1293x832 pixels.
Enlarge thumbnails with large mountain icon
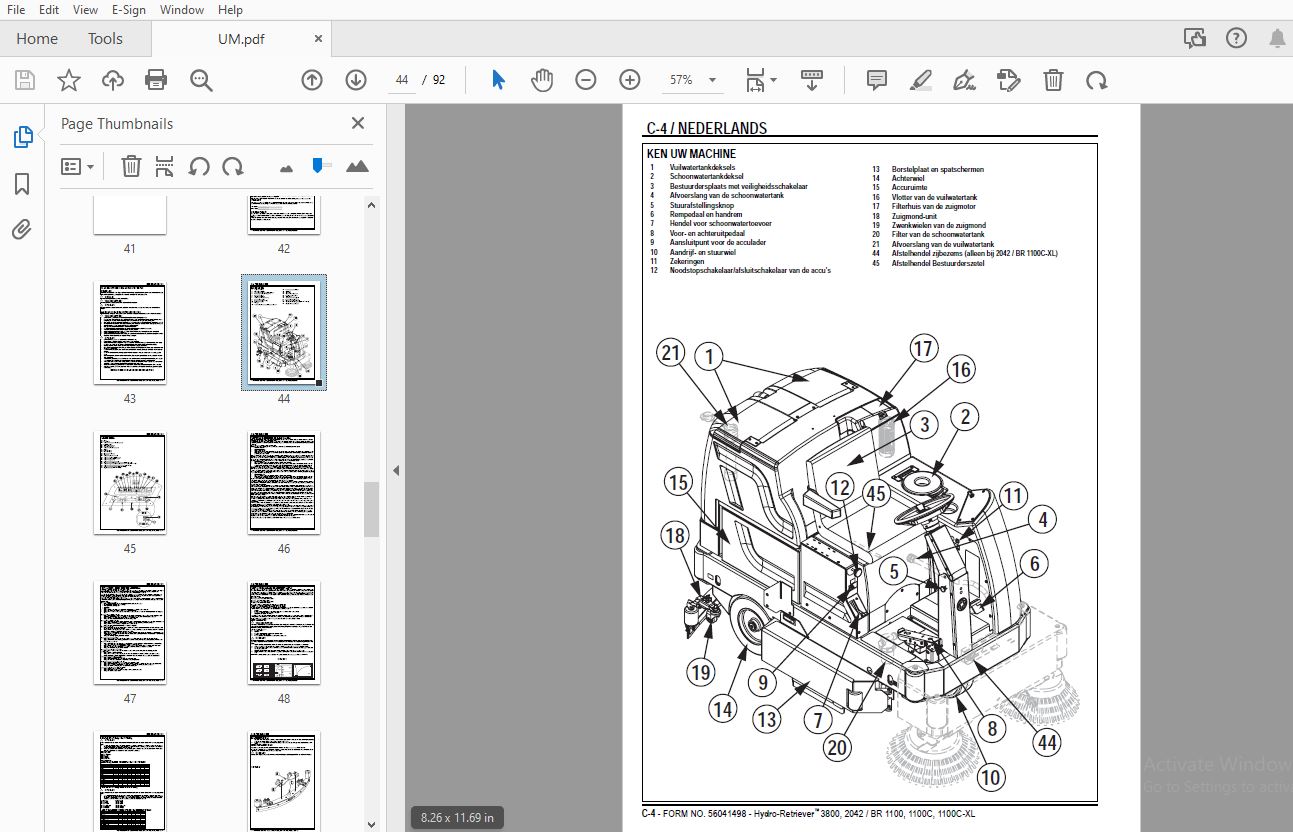357,166
